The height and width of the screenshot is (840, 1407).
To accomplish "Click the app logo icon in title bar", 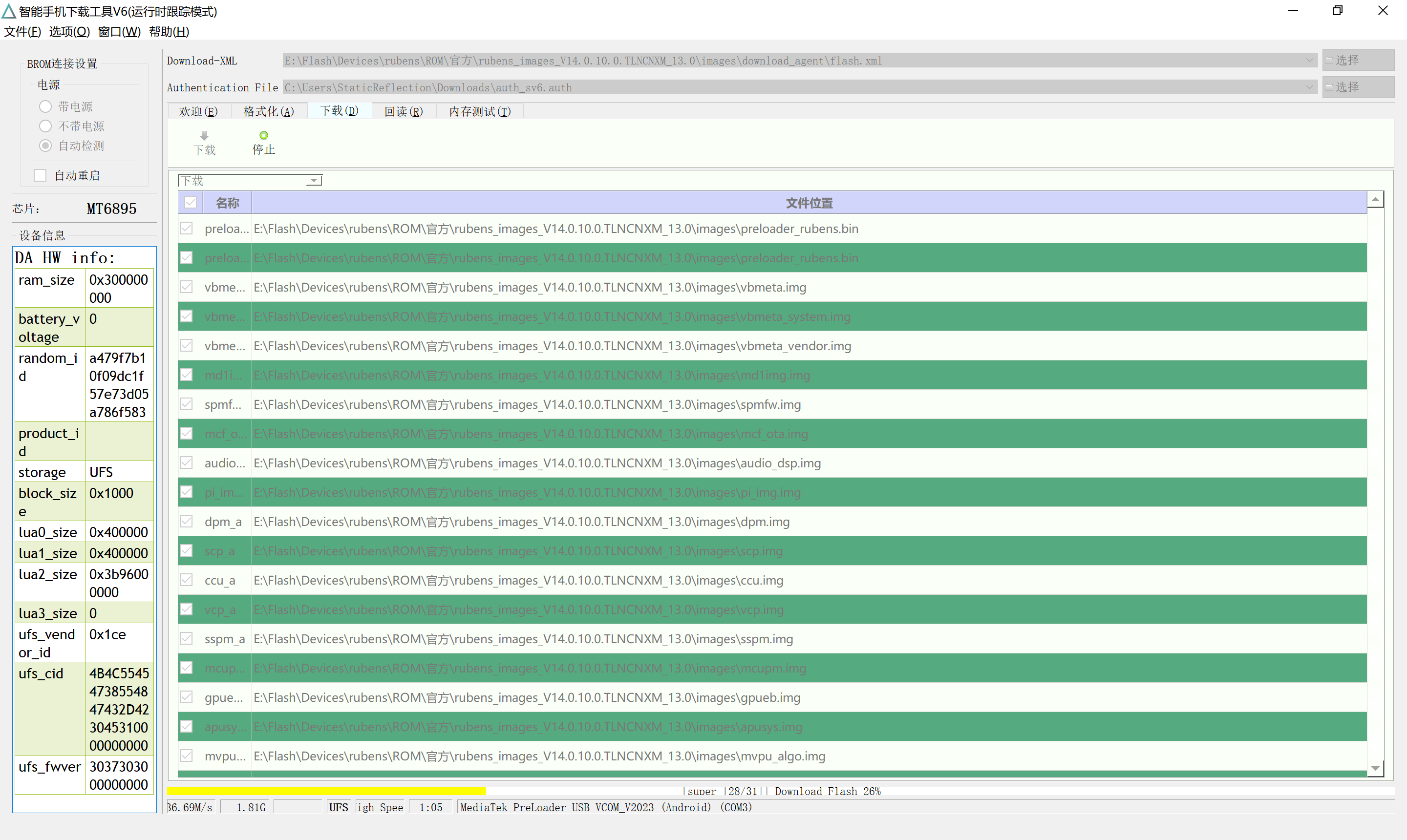I will point(8,11).
